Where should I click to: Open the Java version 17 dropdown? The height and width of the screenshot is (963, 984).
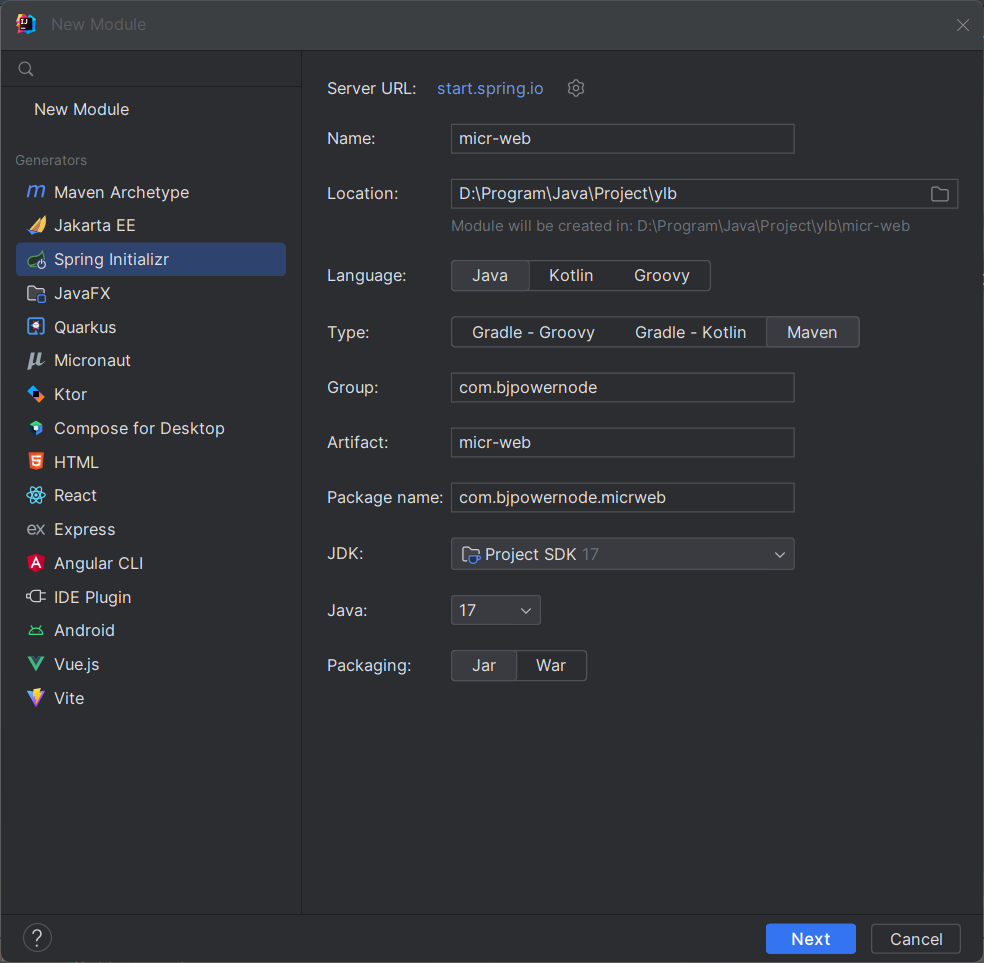click(496, 610)
